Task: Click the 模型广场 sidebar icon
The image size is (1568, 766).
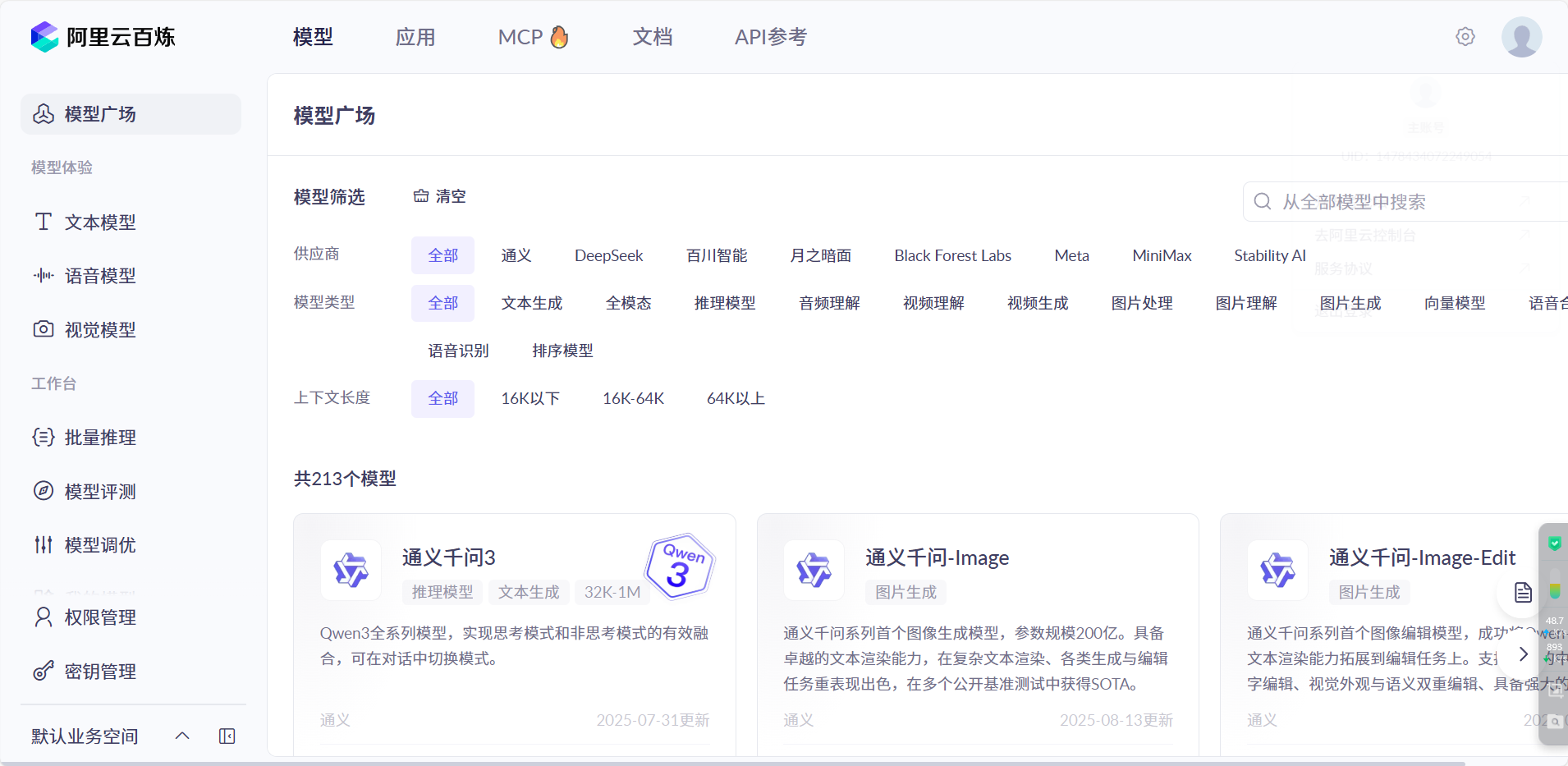Action: (x=44, y=113)
